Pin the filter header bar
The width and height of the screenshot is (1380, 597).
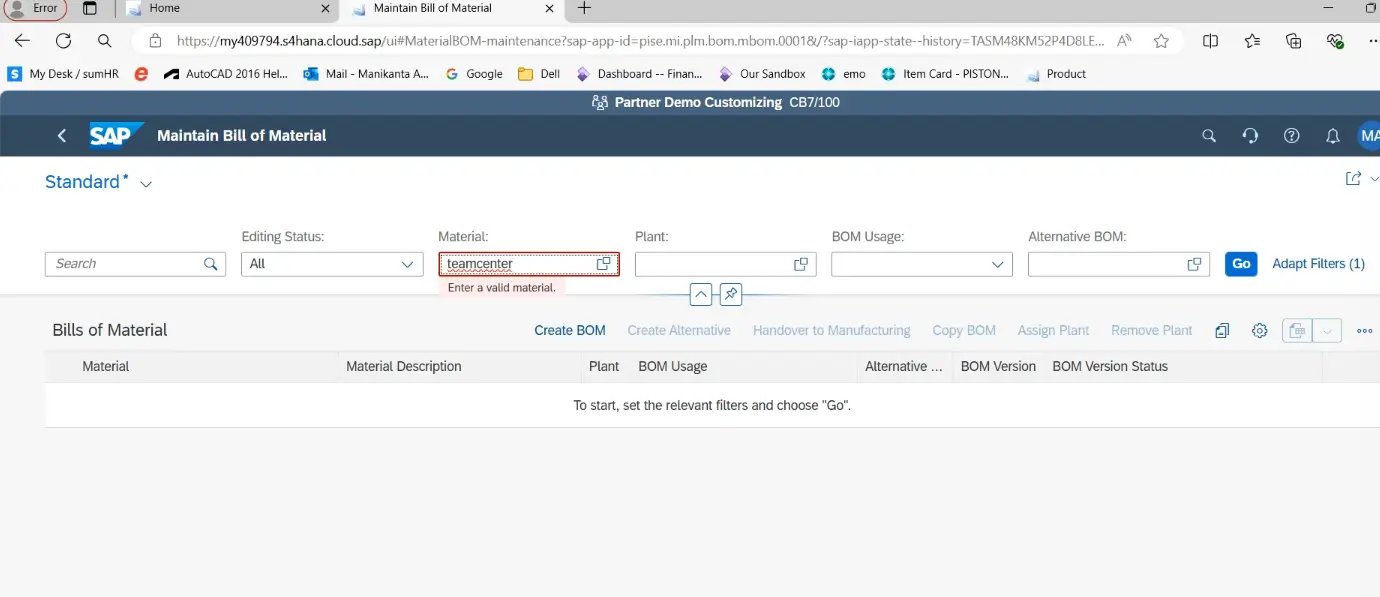pyautogui.click(x=731, y=295)
